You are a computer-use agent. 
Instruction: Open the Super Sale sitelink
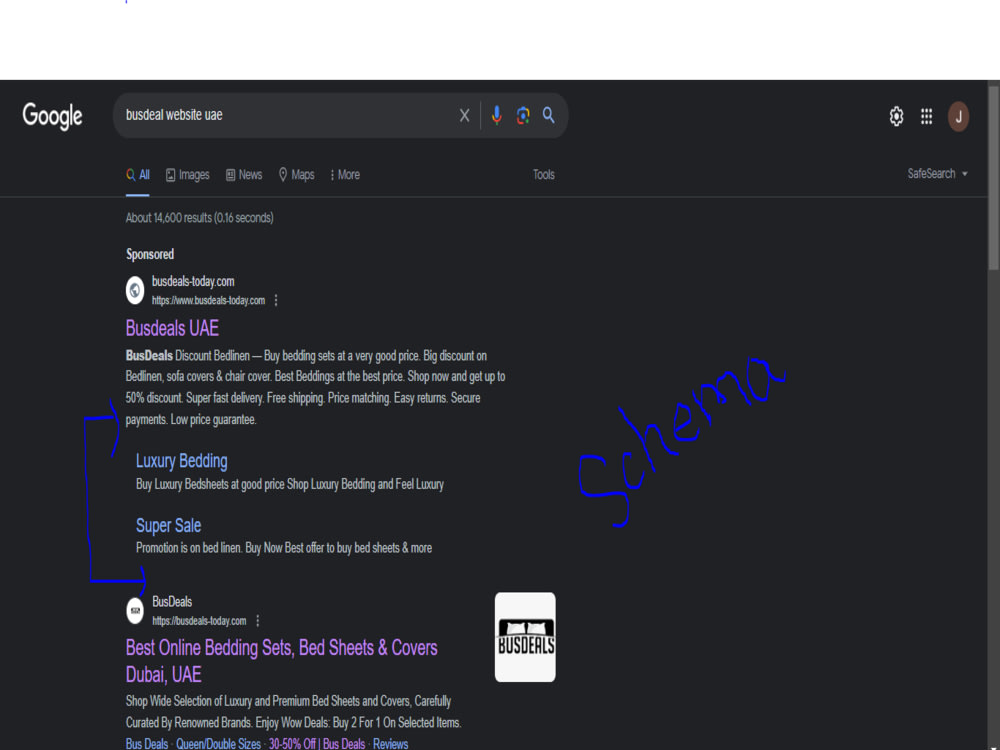168,525
